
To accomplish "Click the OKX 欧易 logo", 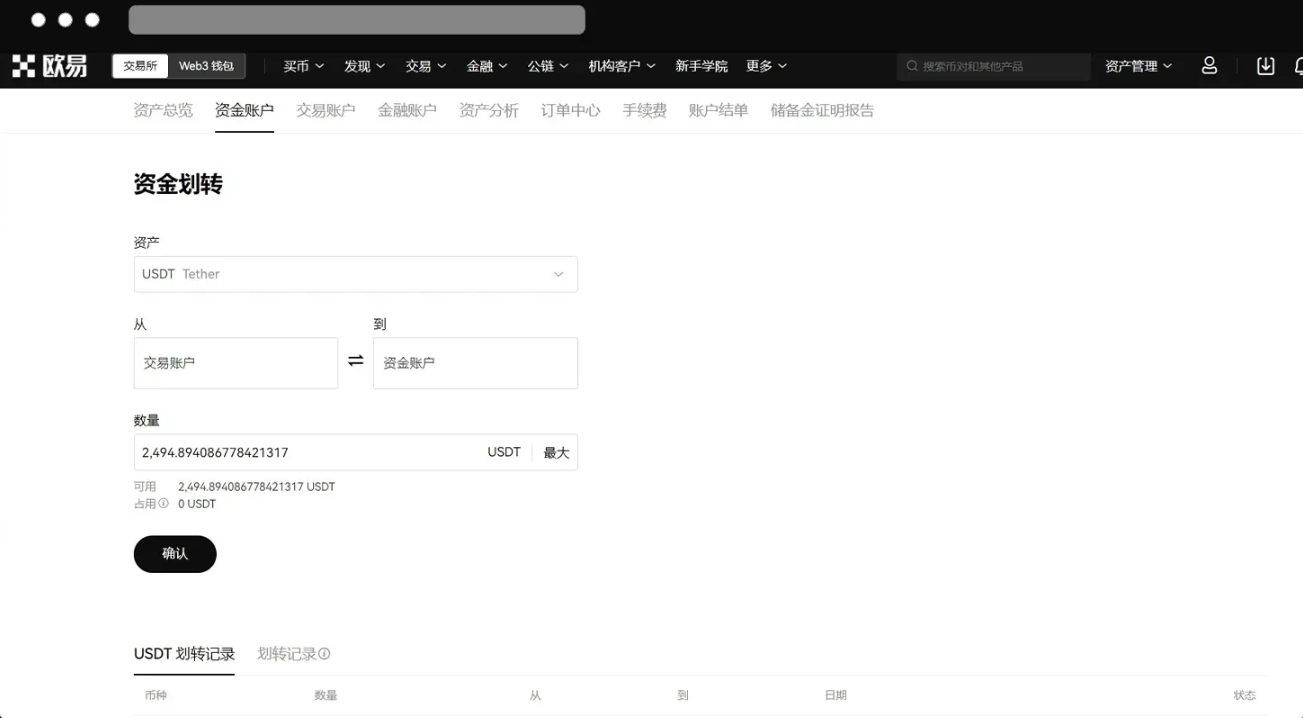I will point(50,66).
